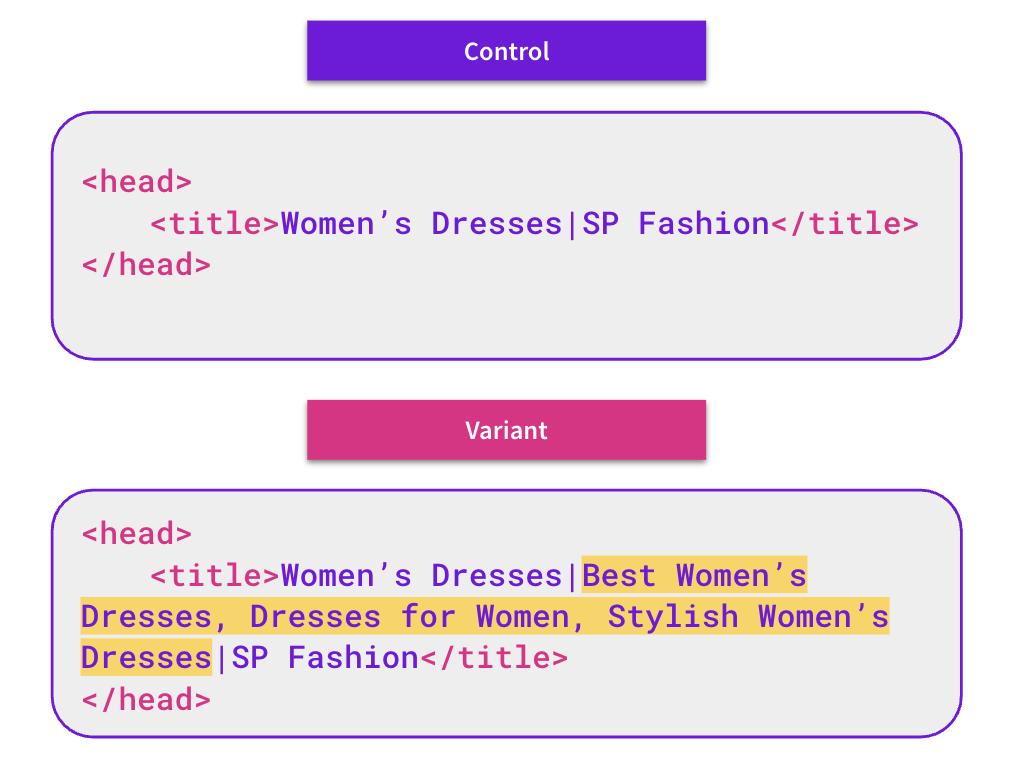The height and width of the screenshot is (760, 1015).
Task: Click "SP Fashion" in the Variant title
Action: pos(325,658)
